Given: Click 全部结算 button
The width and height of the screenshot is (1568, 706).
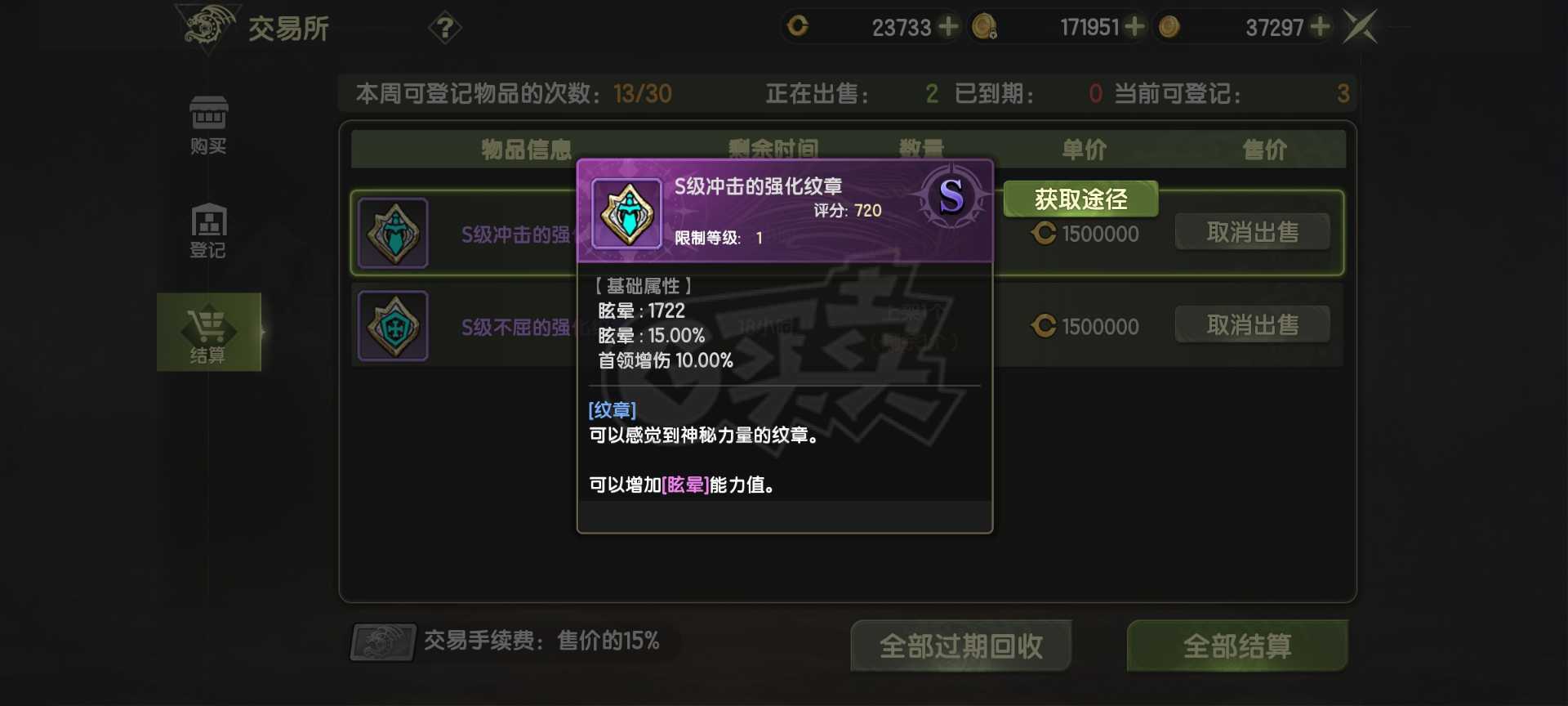Looking at the screenshot, I should point(1237,646).
